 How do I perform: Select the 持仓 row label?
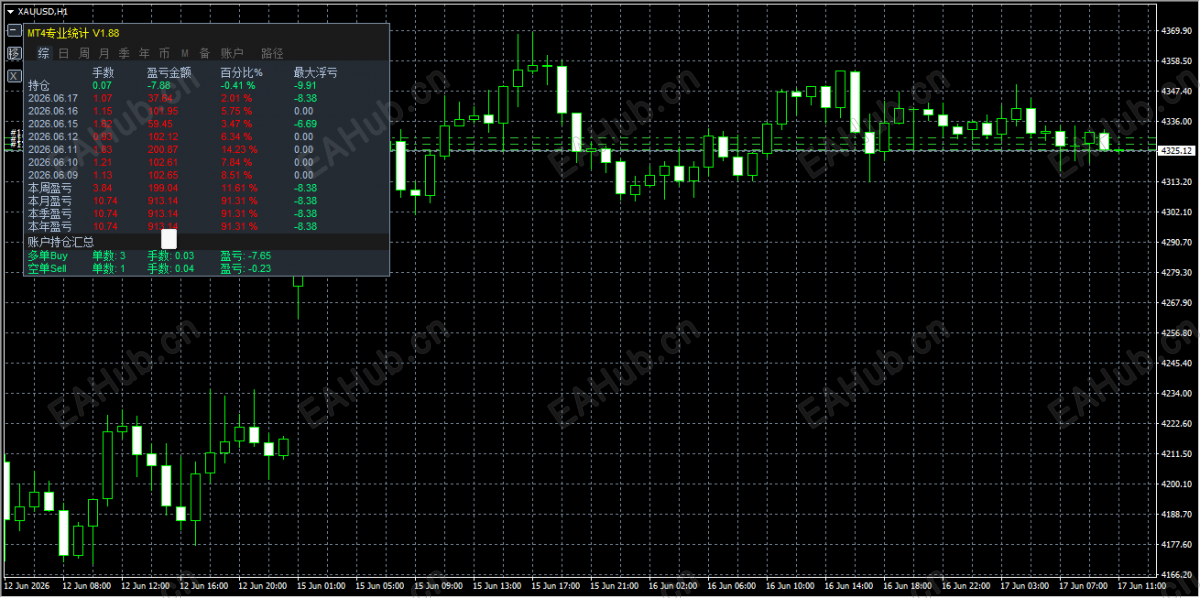(39, 85)
